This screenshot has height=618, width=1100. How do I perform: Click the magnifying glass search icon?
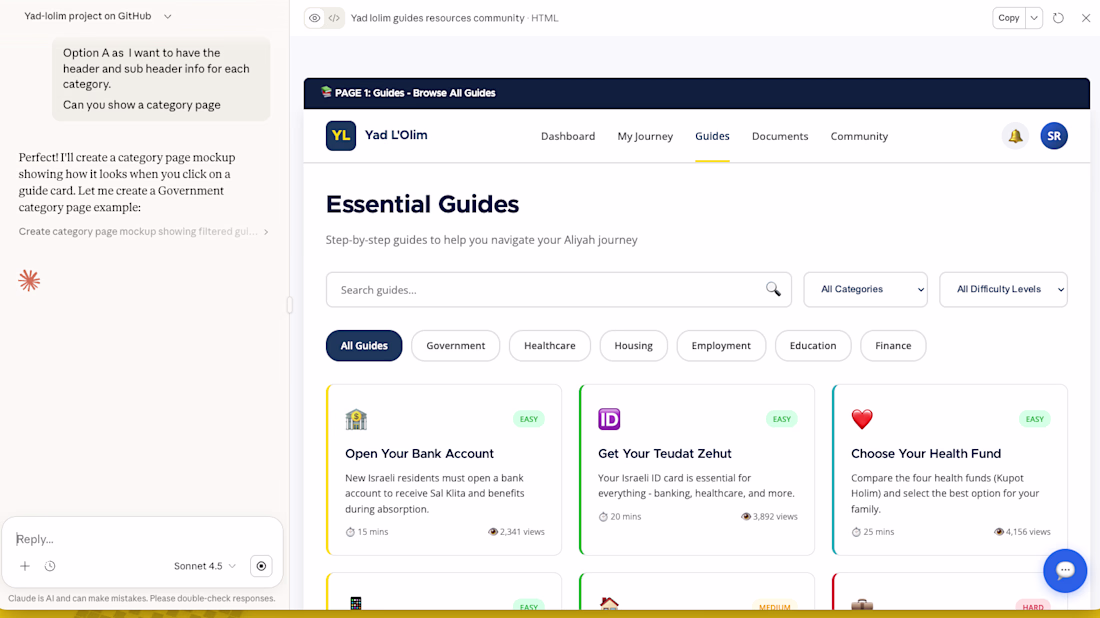click(x=773, y=289)
